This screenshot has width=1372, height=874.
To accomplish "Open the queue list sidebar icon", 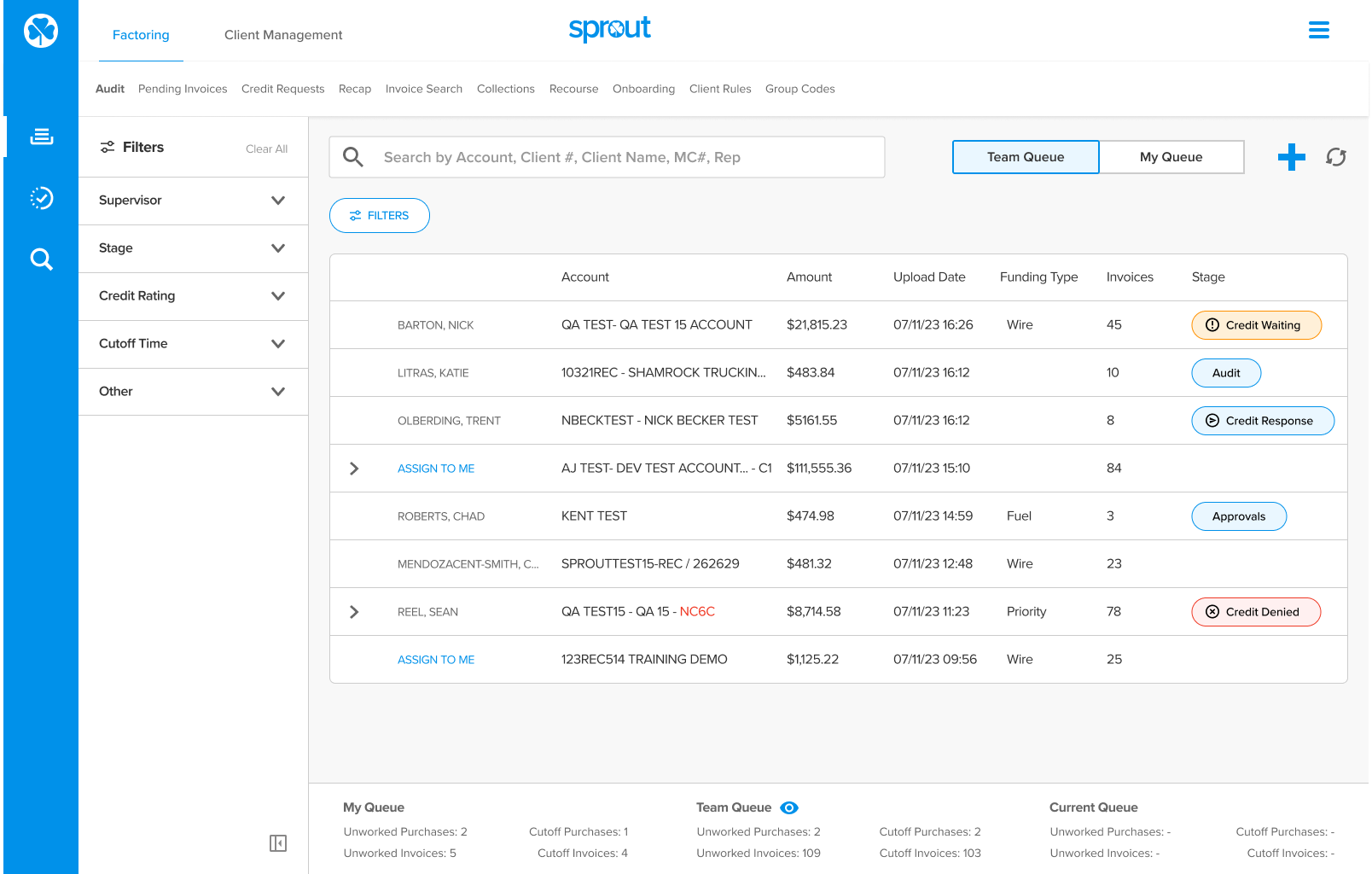I will [41, 137].
